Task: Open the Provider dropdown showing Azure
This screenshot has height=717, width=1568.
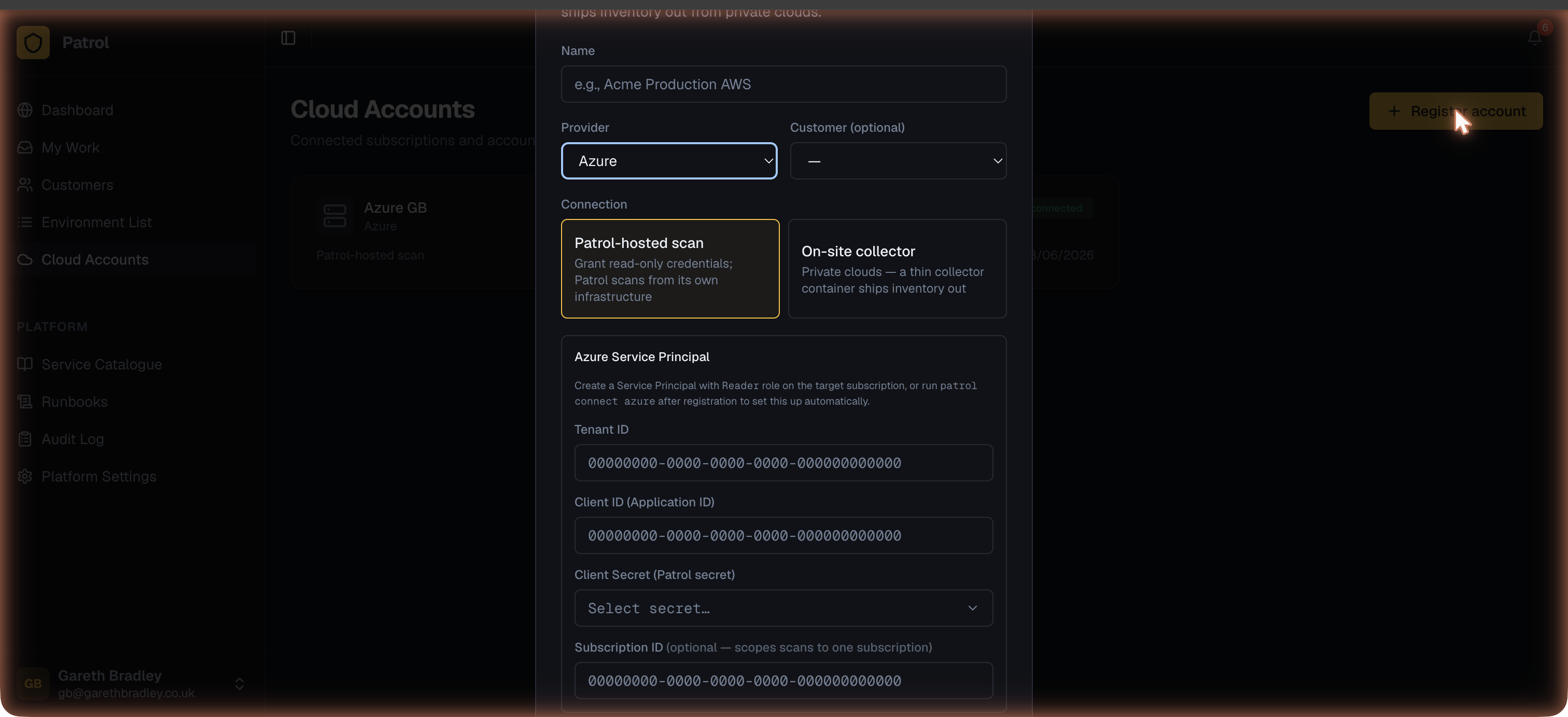Action: pos(669,161)
